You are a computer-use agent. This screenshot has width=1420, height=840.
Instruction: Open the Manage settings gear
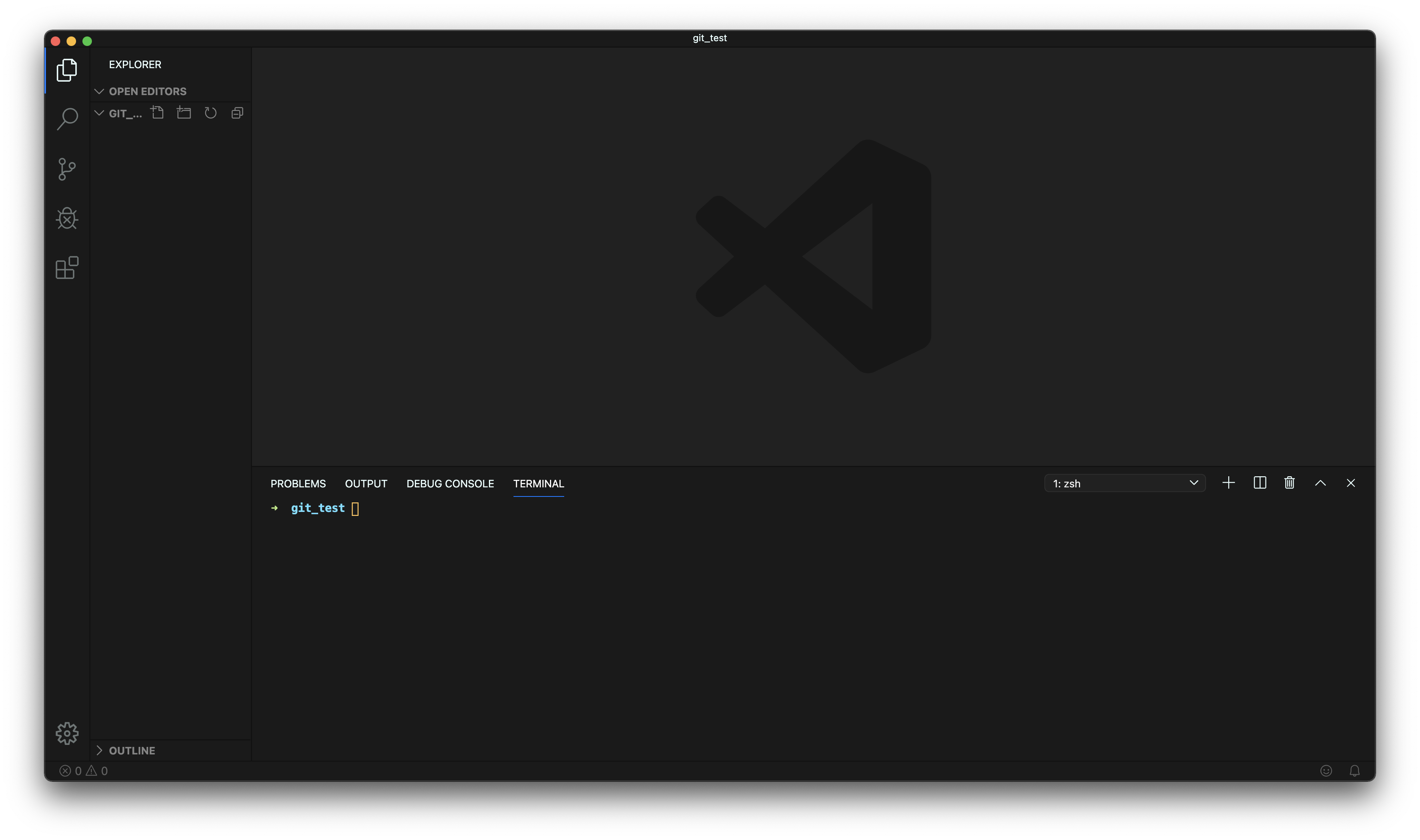pos(67,733)
